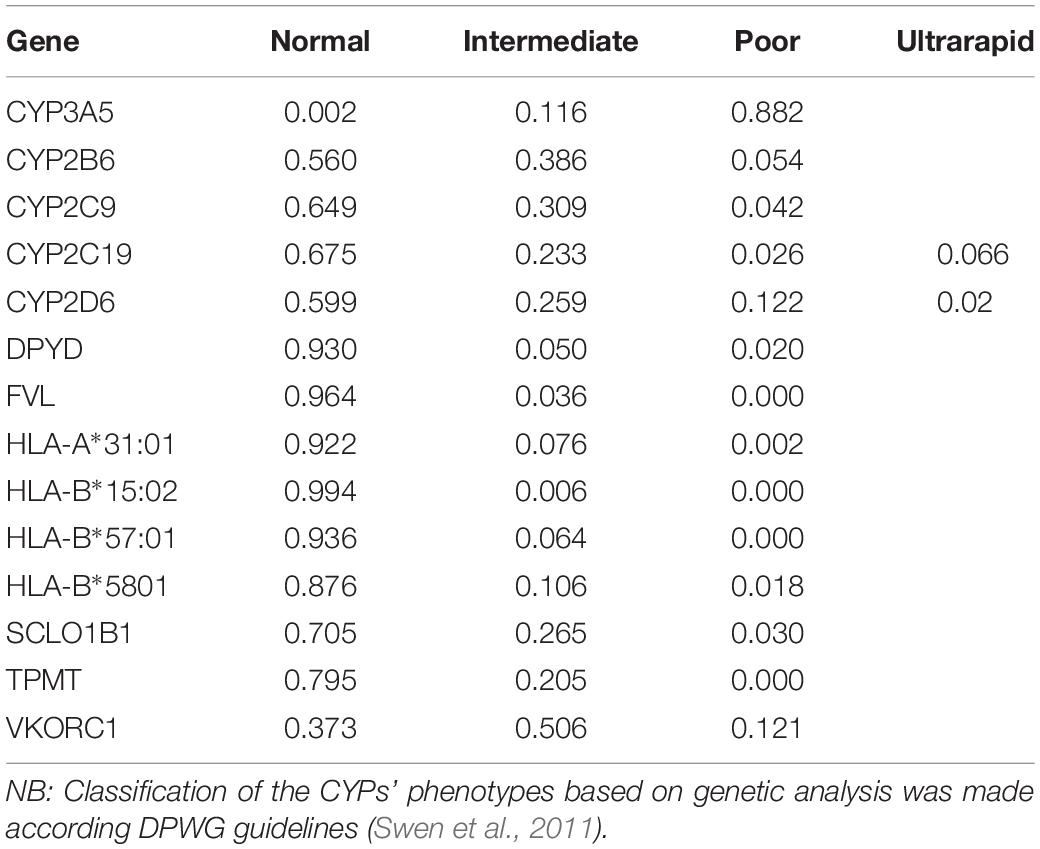Image resolution: width=1040 pixels, height=849 pixels.
Task: Select the Poor column header
Action: coord(767,41)
